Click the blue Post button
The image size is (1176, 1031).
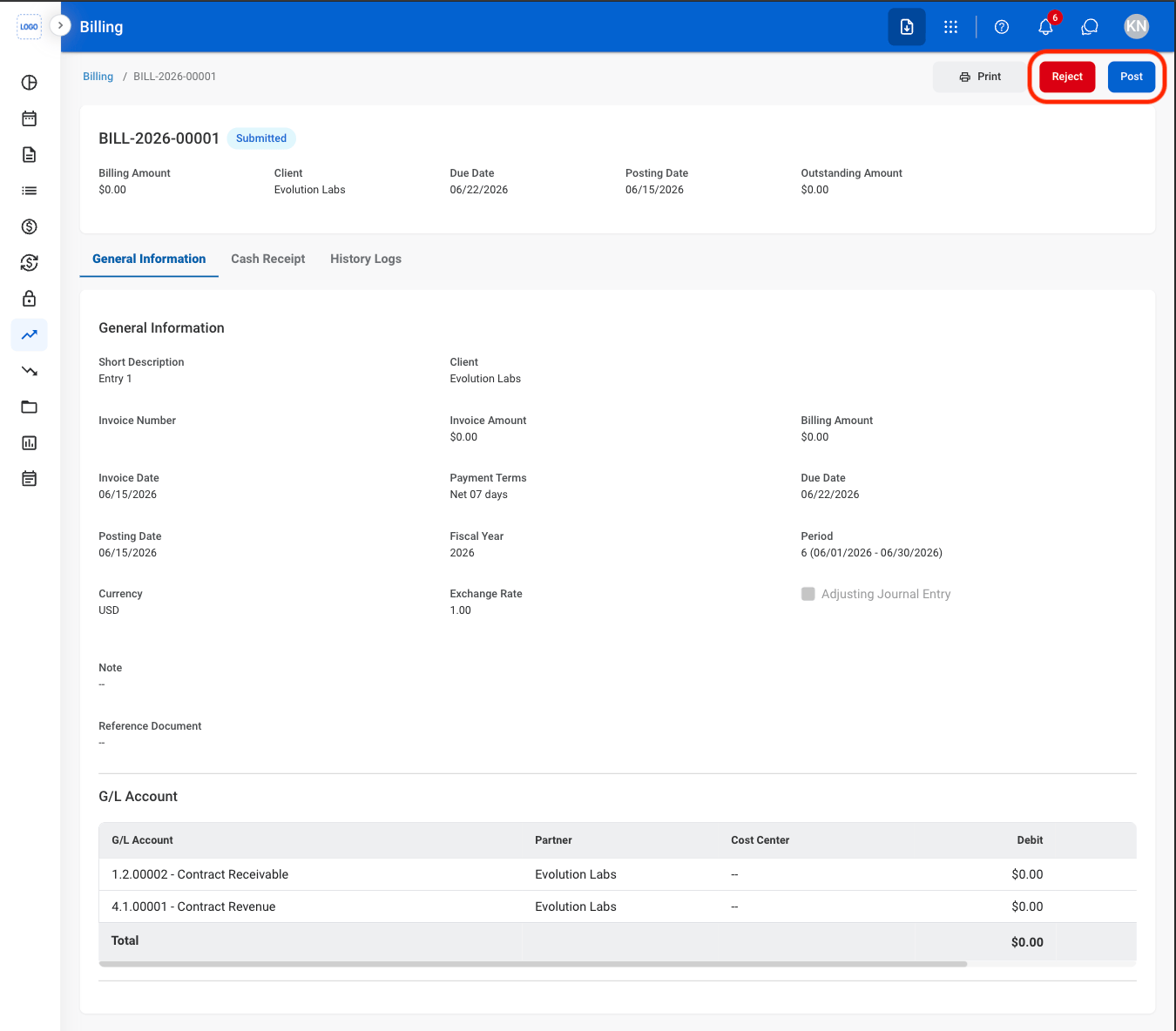click(x=1132, y=77)
